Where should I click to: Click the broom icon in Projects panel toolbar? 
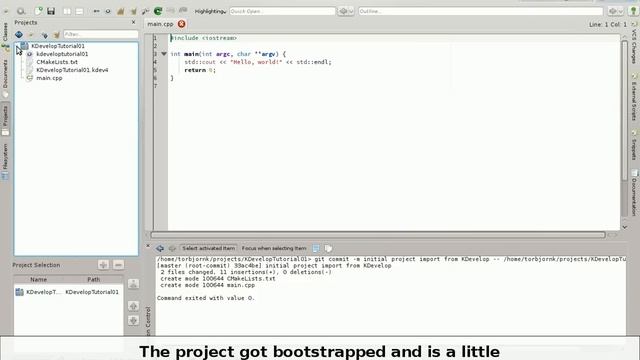pos(56,35)
